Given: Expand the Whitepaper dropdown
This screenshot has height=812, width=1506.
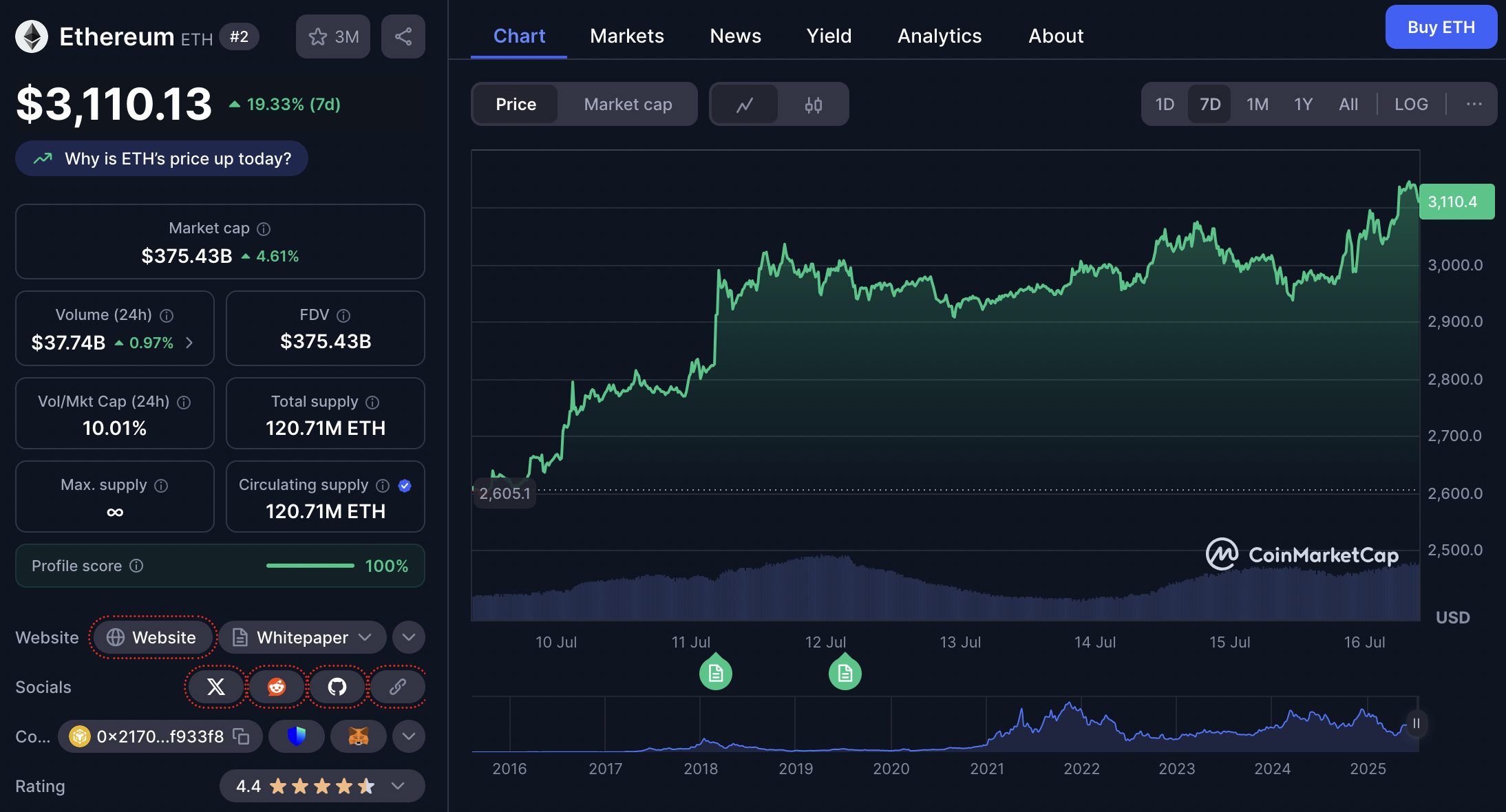Looking at the screenshot, I should tap(302, 637).
